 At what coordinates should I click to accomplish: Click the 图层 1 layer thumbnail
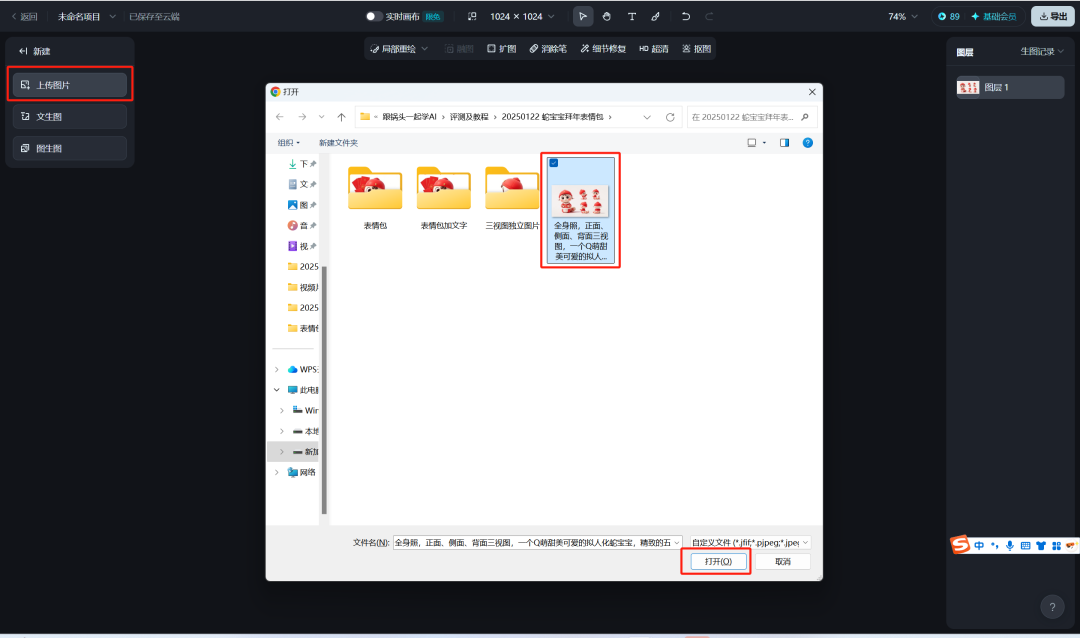[969, 88]
